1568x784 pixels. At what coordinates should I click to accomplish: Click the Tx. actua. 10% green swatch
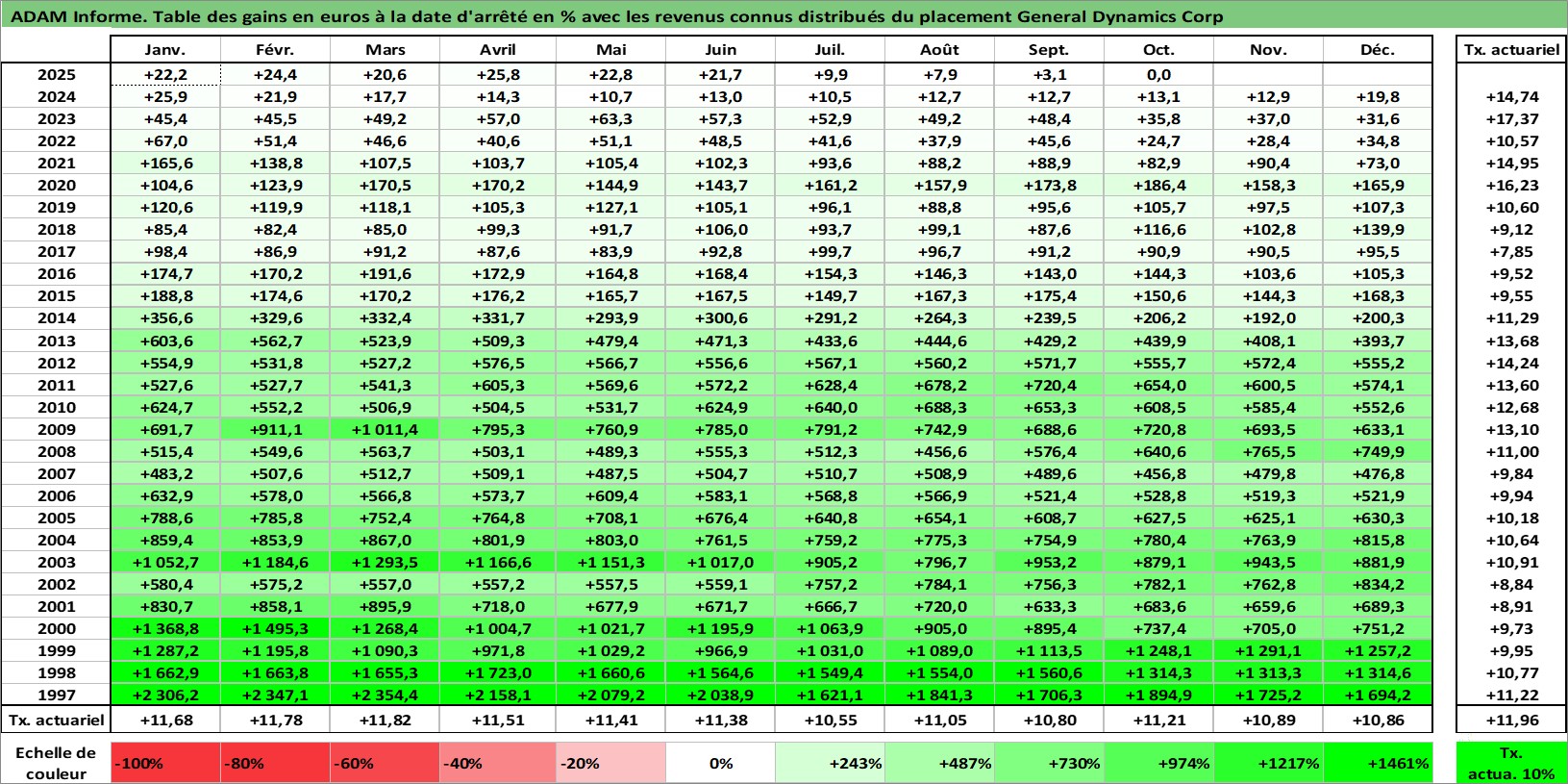click(1511, 762)
